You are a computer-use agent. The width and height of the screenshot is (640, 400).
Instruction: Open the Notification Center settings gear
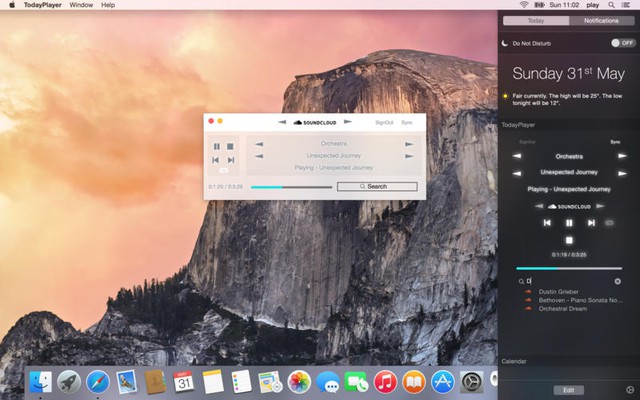[x=629, y=389]
